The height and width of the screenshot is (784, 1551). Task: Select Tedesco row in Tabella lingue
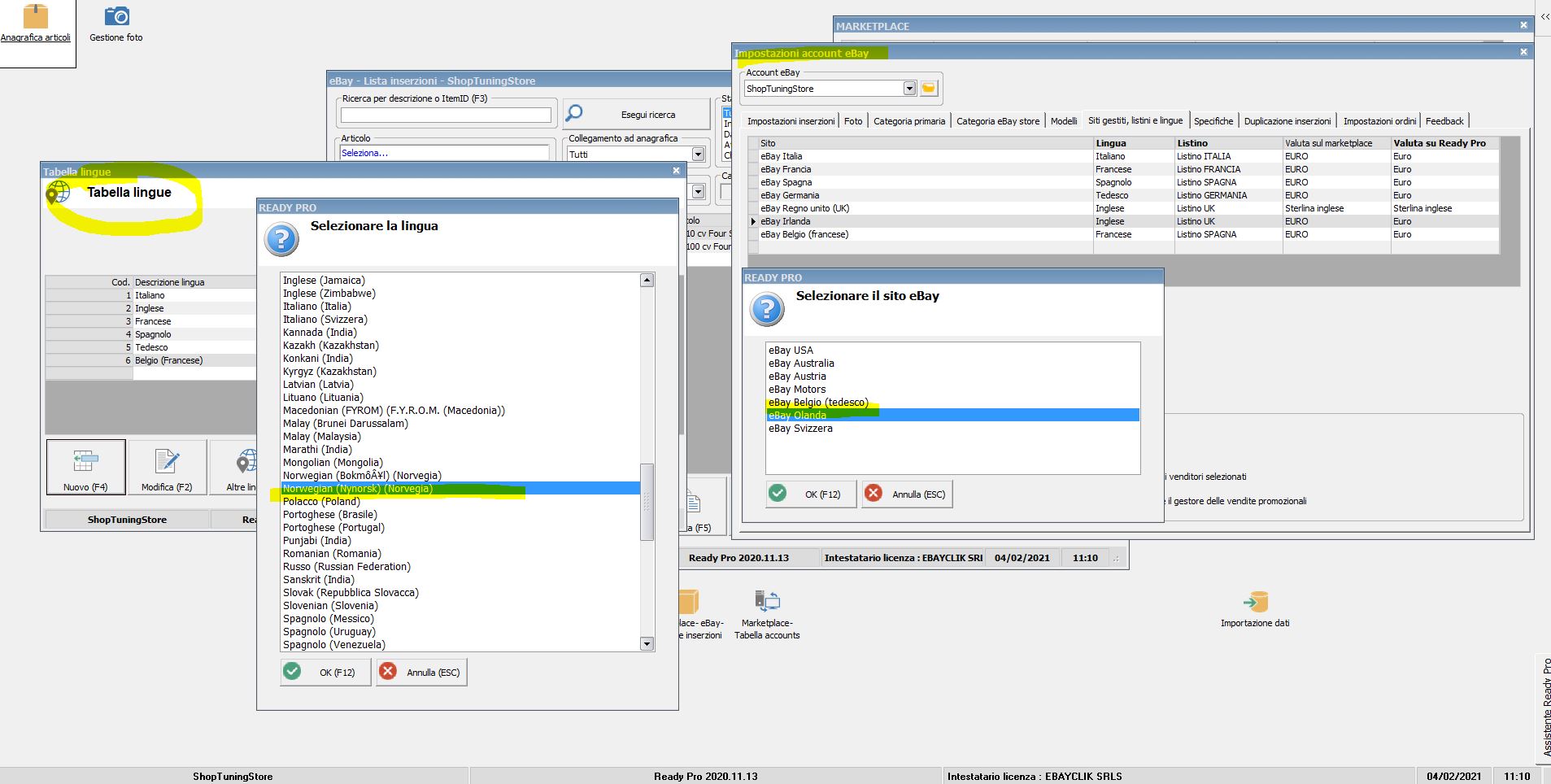[151, 347]
